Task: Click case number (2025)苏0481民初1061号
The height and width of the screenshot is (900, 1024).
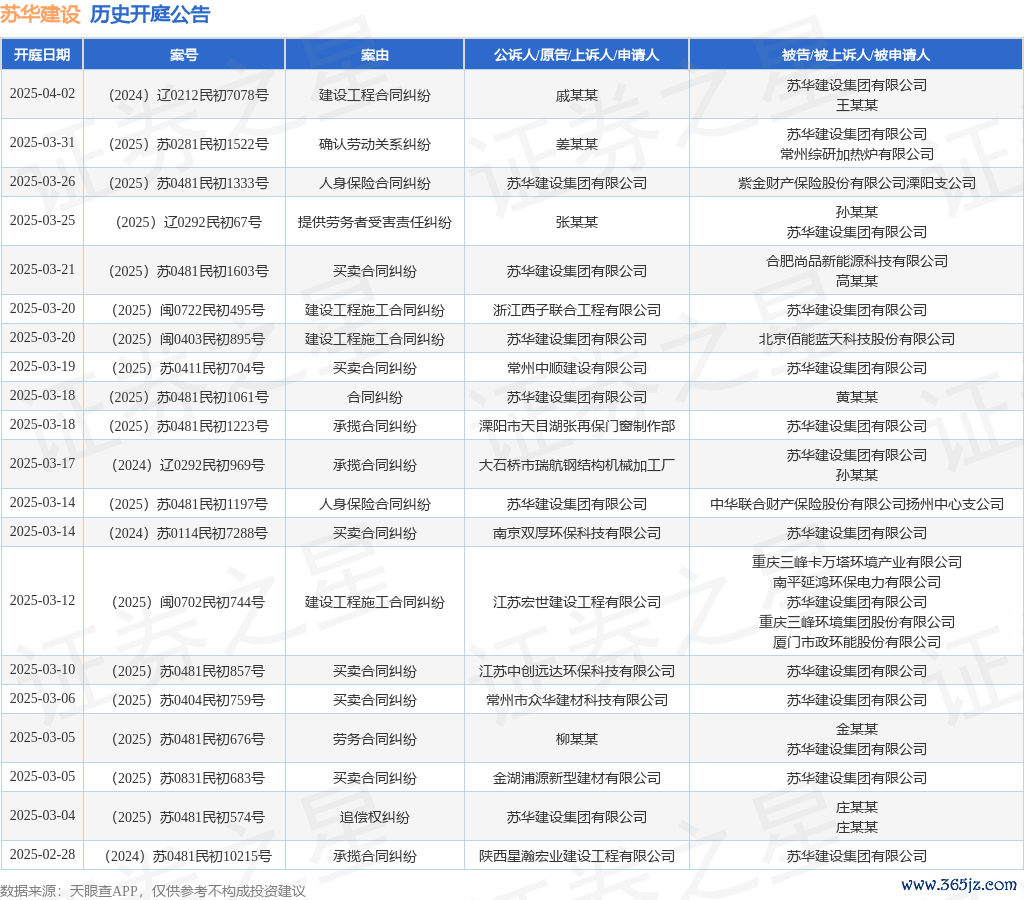Action: pos(188,398)
